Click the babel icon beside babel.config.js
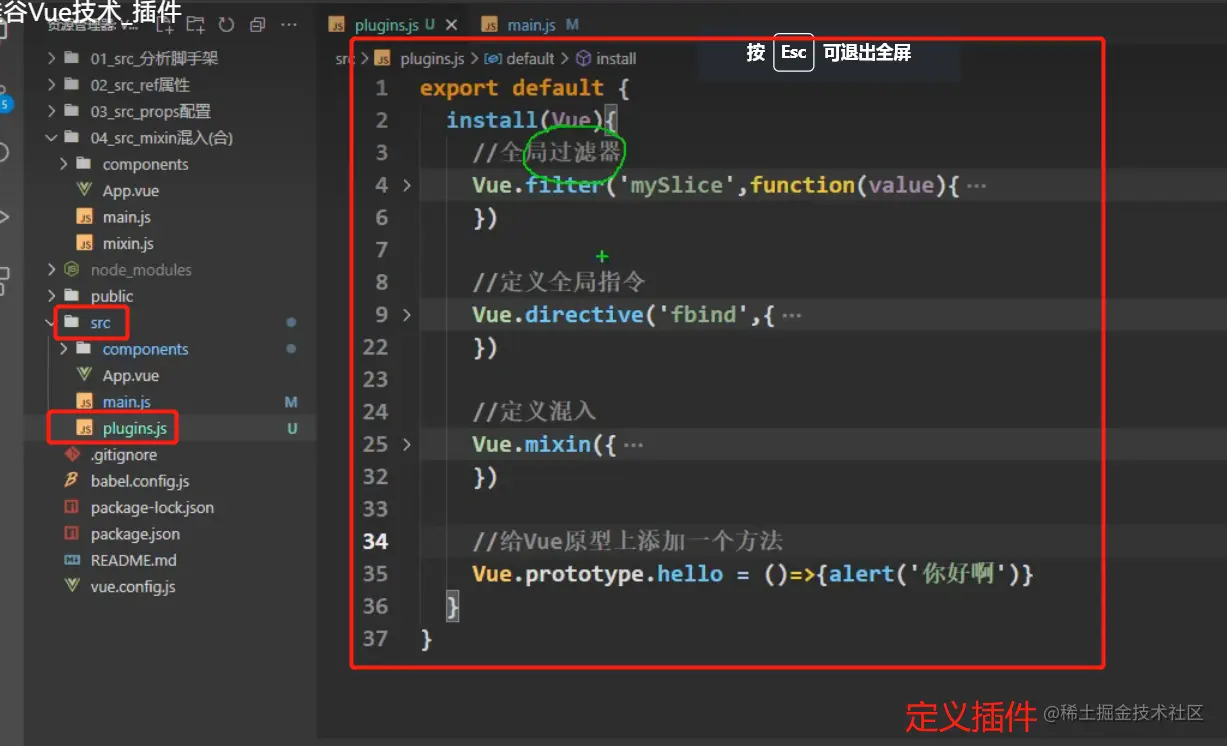 pyautogui.click(x=71, y=481)
